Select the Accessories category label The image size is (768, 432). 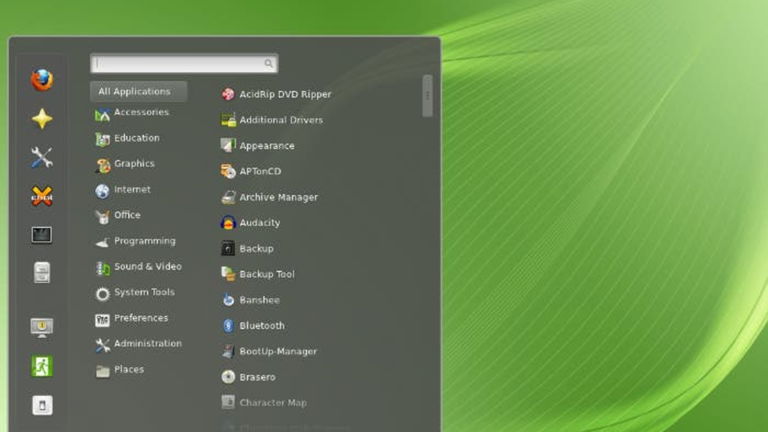coord(142,112)
